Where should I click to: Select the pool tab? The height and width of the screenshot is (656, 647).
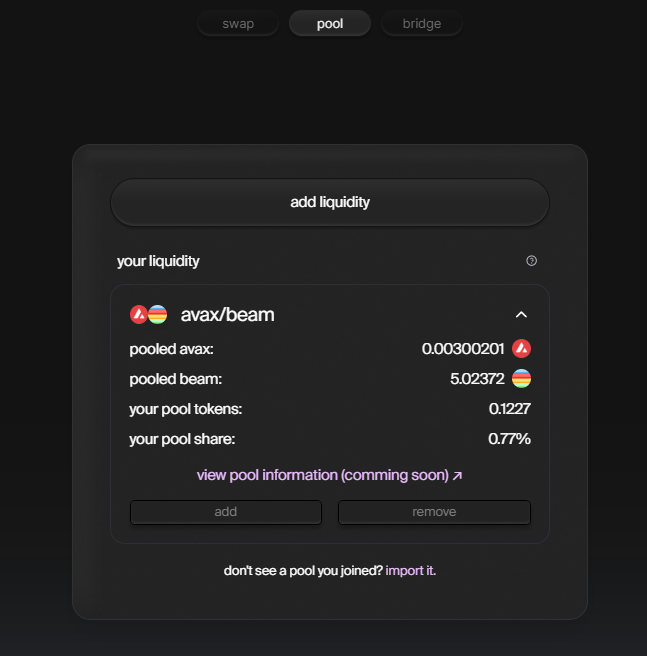click(x=330, y=23)
